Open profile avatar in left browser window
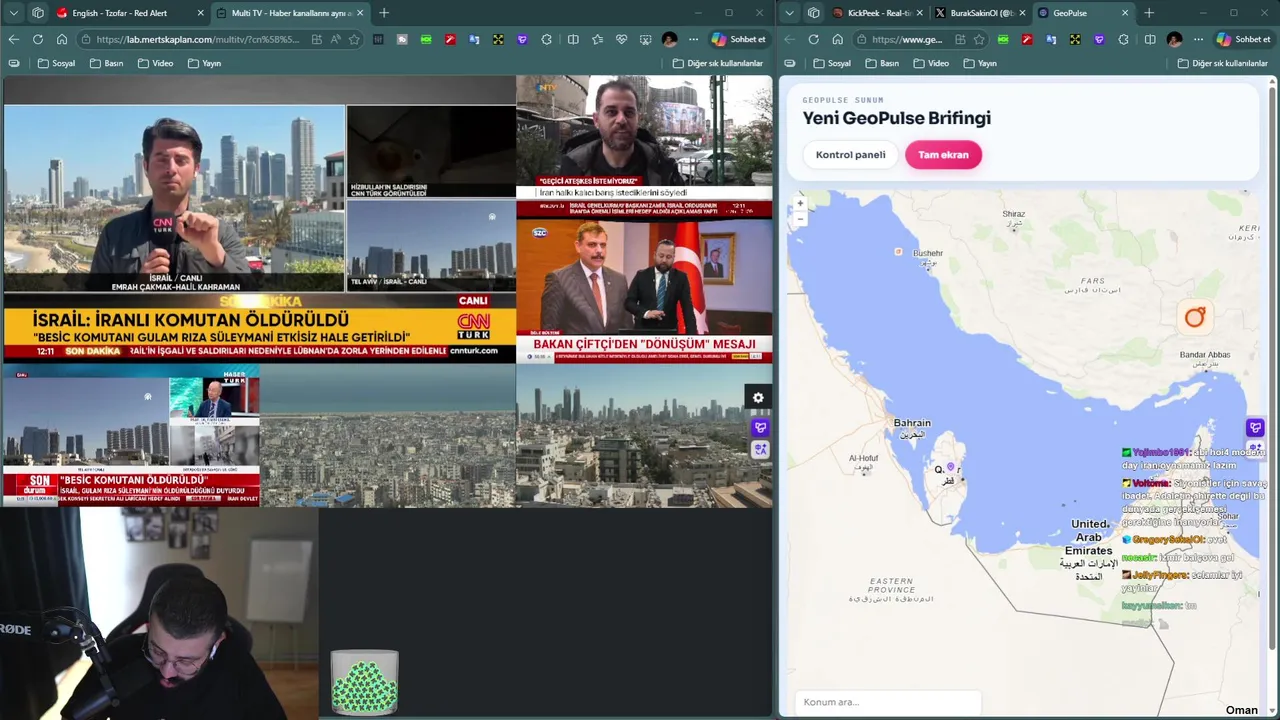The height and width of the screenshot is (720, 1280). pyautogui.click(x=669, y=39)
